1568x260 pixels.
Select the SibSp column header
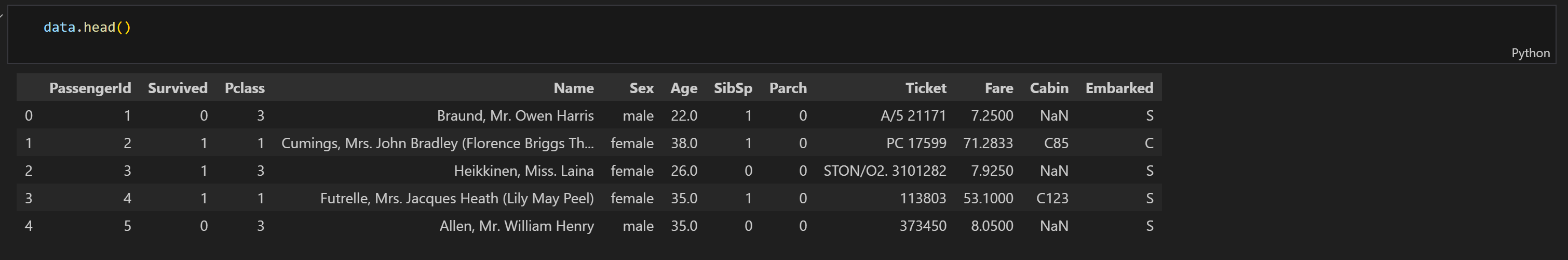pyautogui.click(x=733, y=88)
